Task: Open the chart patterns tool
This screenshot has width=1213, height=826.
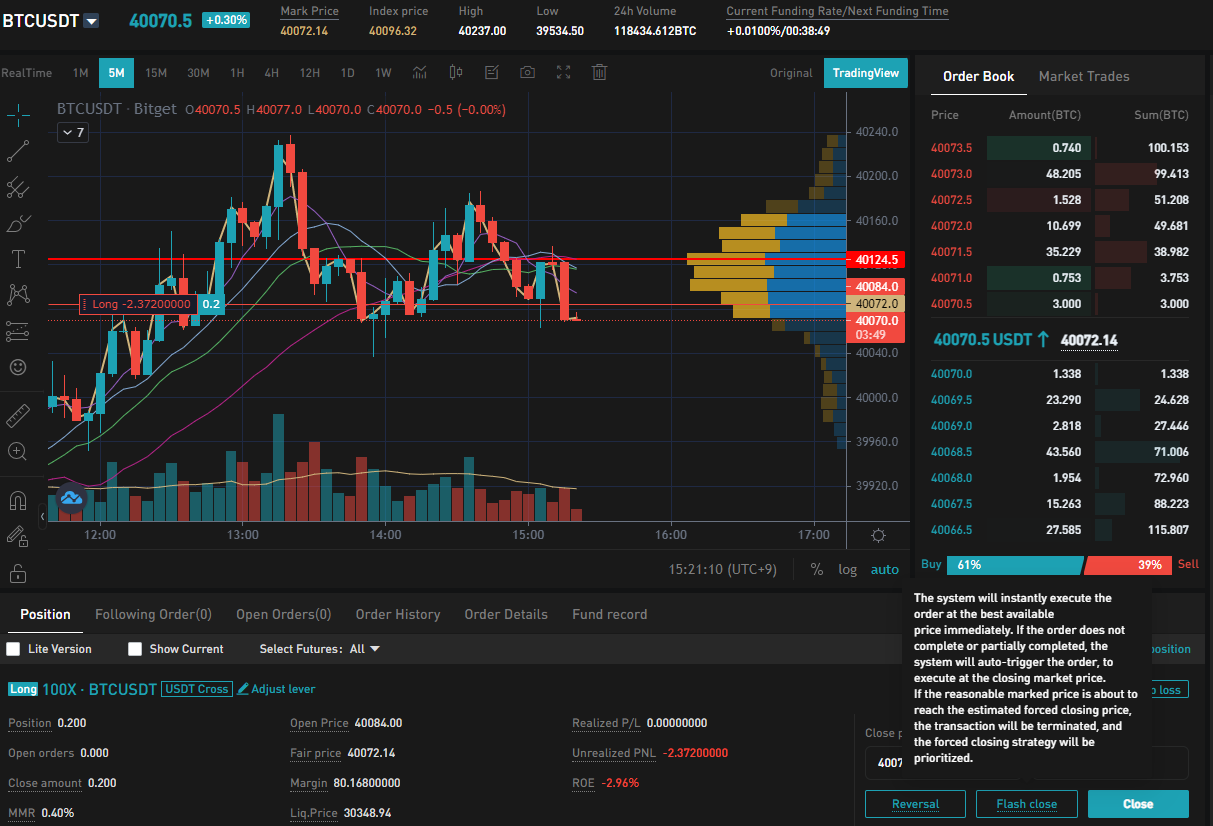Action: pyautogui.click(x=18, y=295)
